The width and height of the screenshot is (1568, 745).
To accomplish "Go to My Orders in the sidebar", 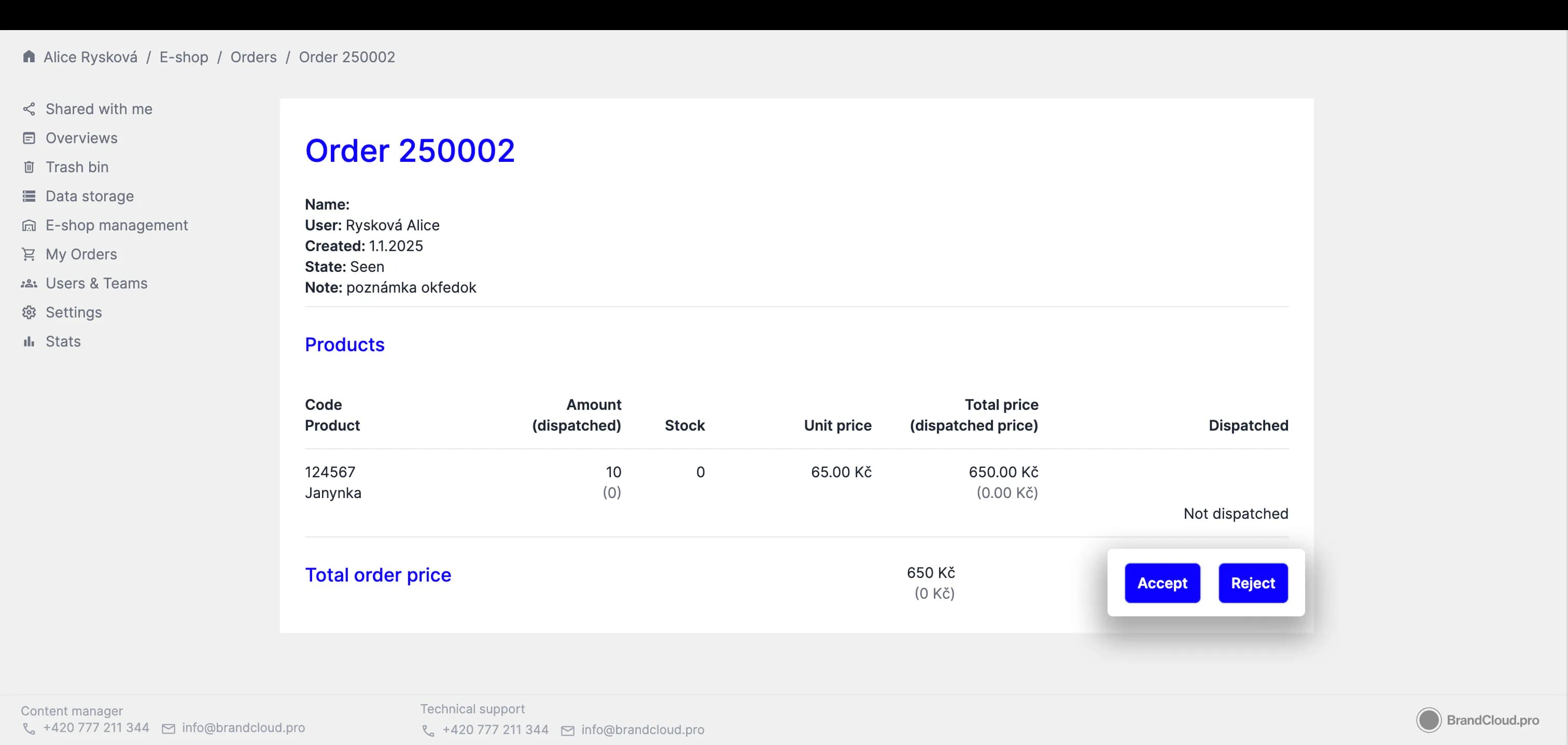I will pos(81,254).
